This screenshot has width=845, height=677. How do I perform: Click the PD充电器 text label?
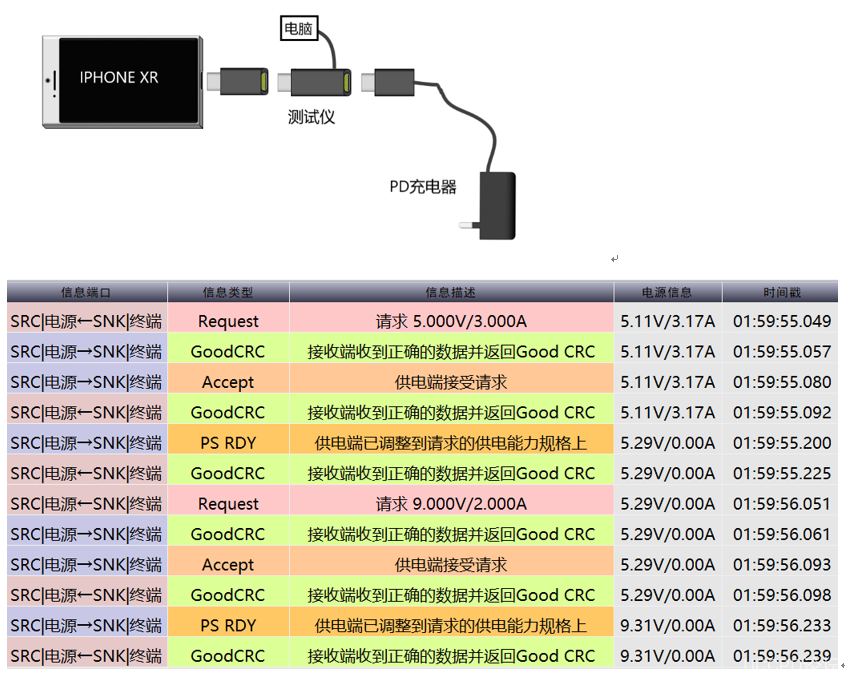point(422,186)
